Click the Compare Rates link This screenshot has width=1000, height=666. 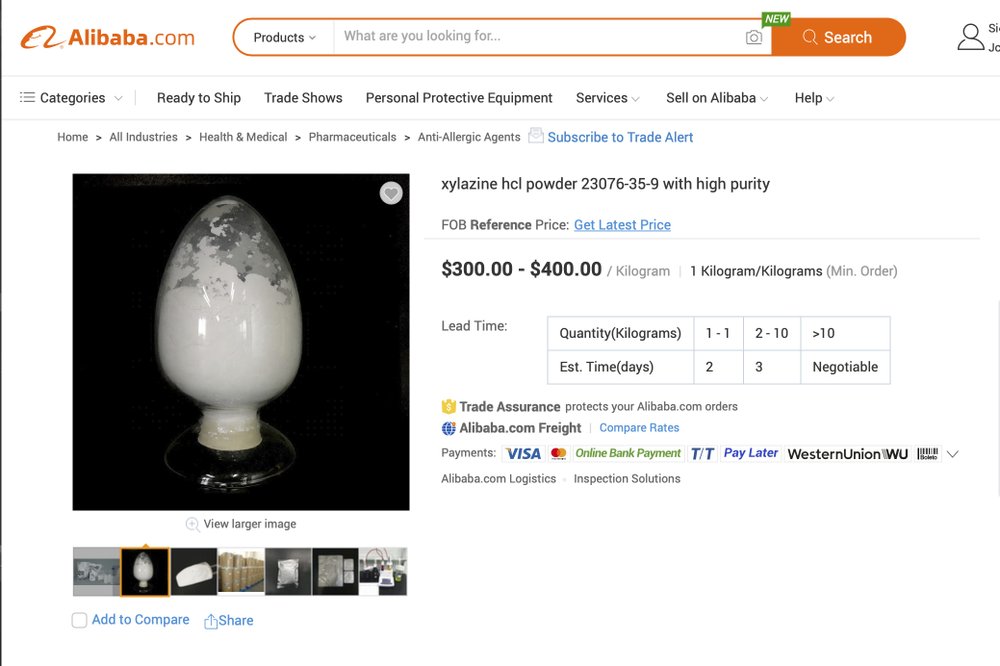tap(639, 428)
